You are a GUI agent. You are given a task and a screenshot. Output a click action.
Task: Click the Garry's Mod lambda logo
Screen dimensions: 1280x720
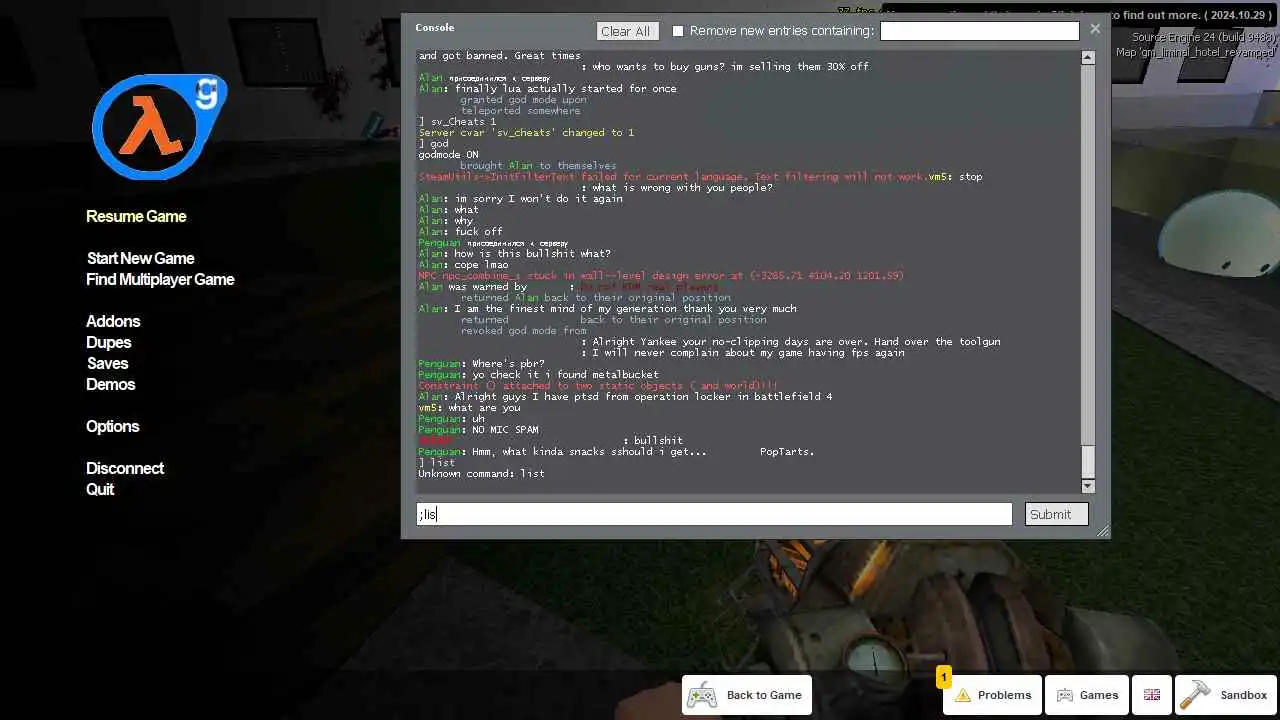160,127
